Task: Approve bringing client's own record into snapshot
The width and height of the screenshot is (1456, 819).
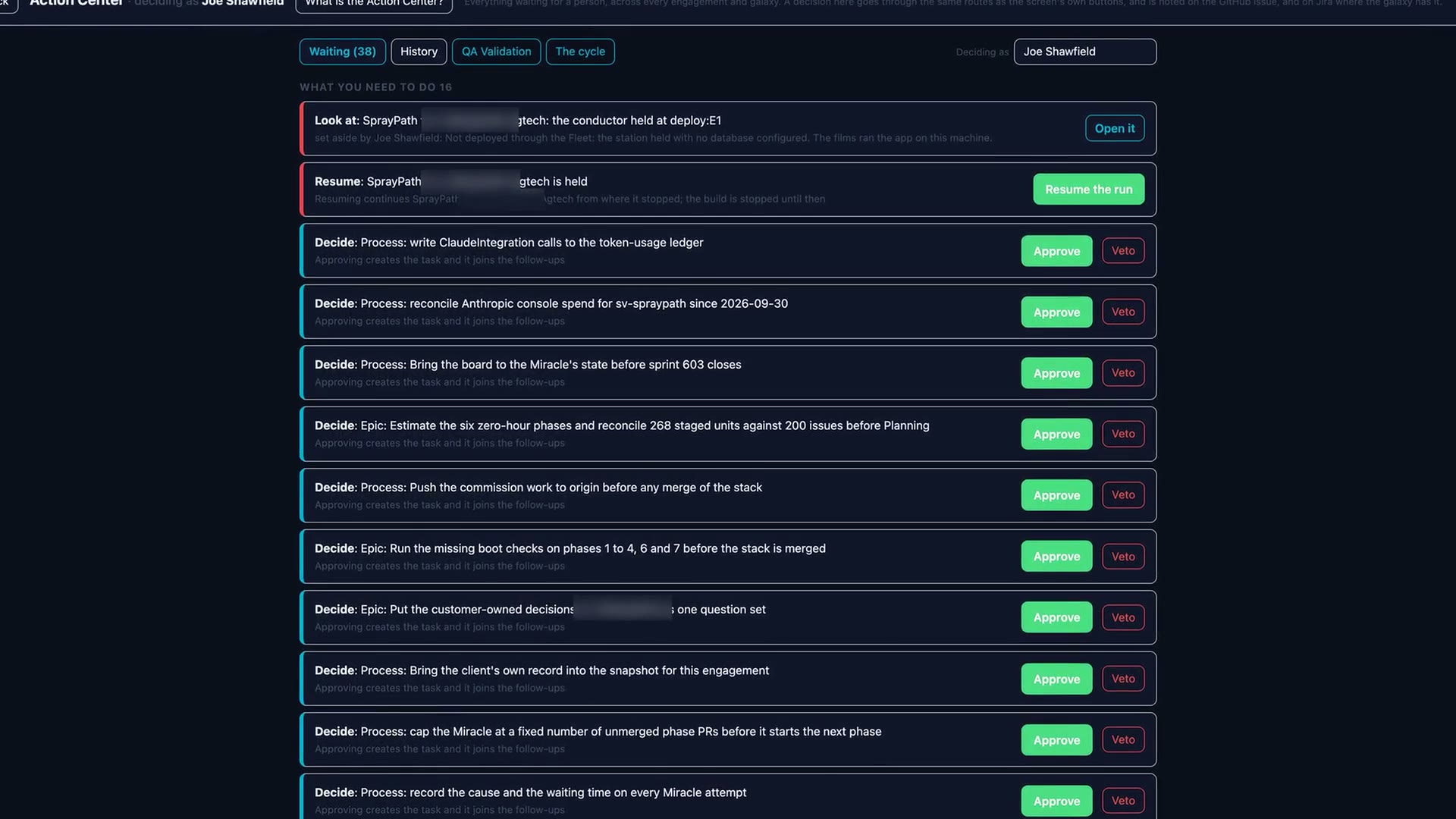Action: (1056, 679)
